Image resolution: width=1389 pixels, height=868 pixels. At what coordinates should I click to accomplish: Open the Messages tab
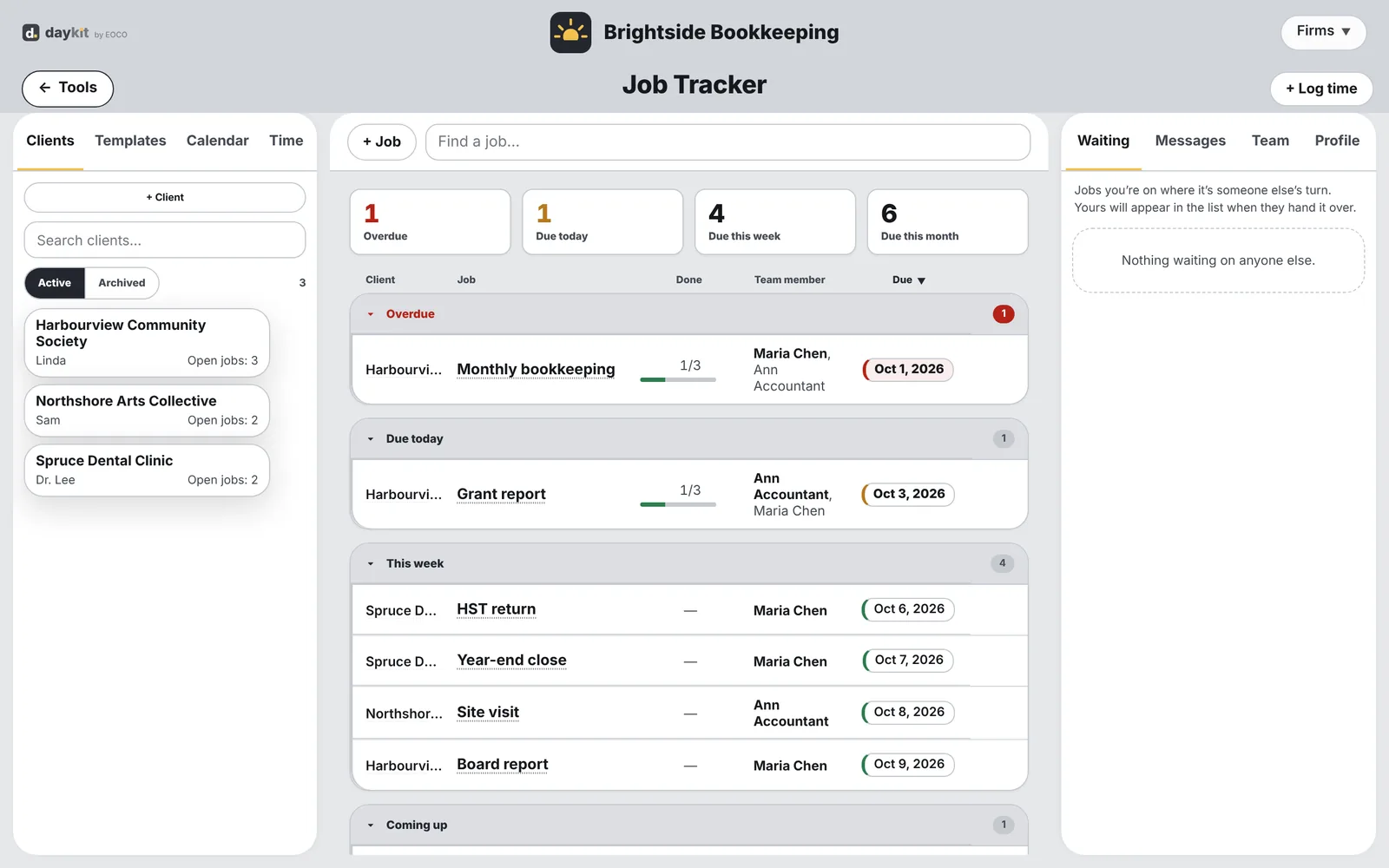coord(1190,141)
